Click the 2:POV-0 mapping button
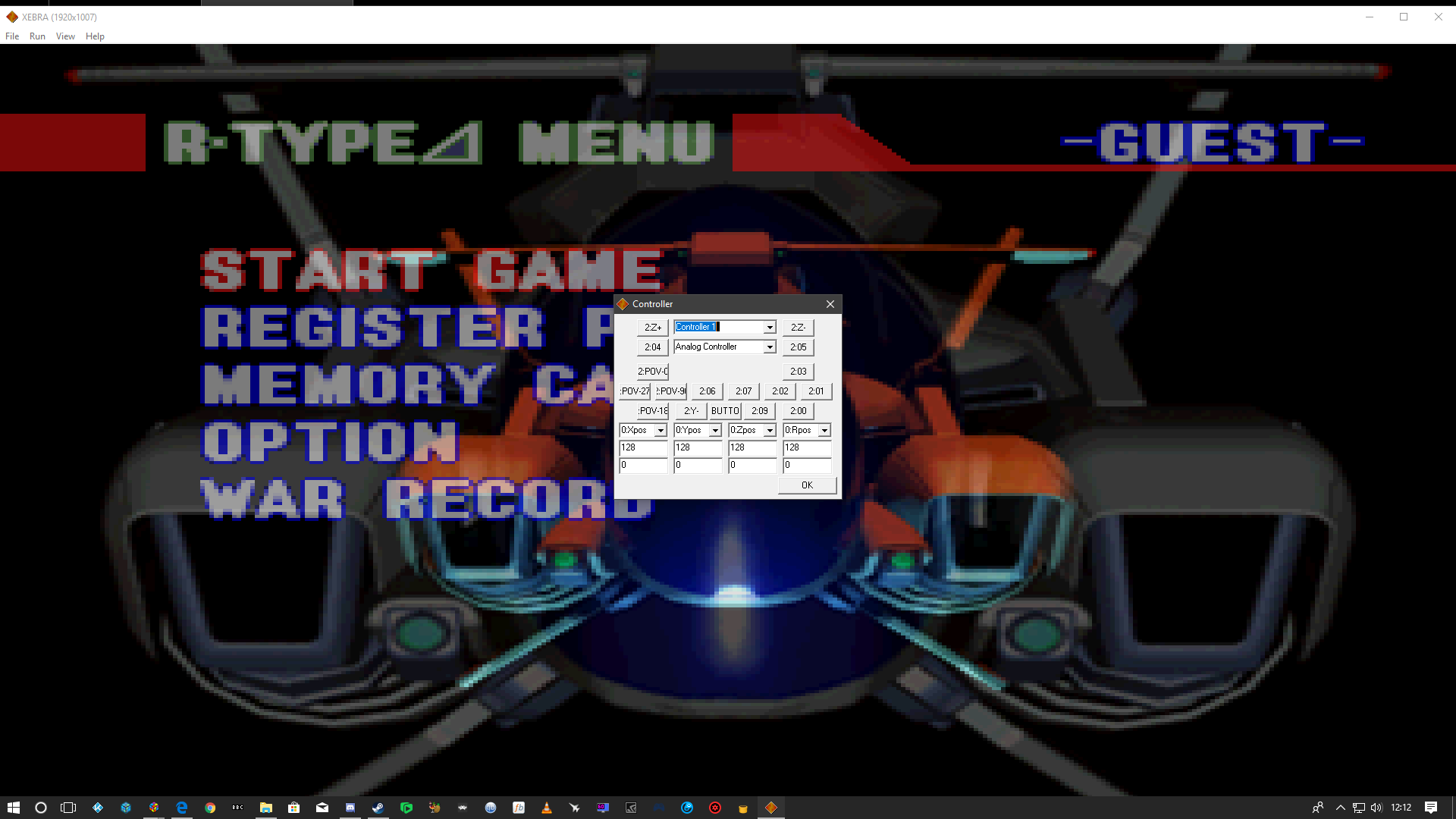 [x=652, y=372]
